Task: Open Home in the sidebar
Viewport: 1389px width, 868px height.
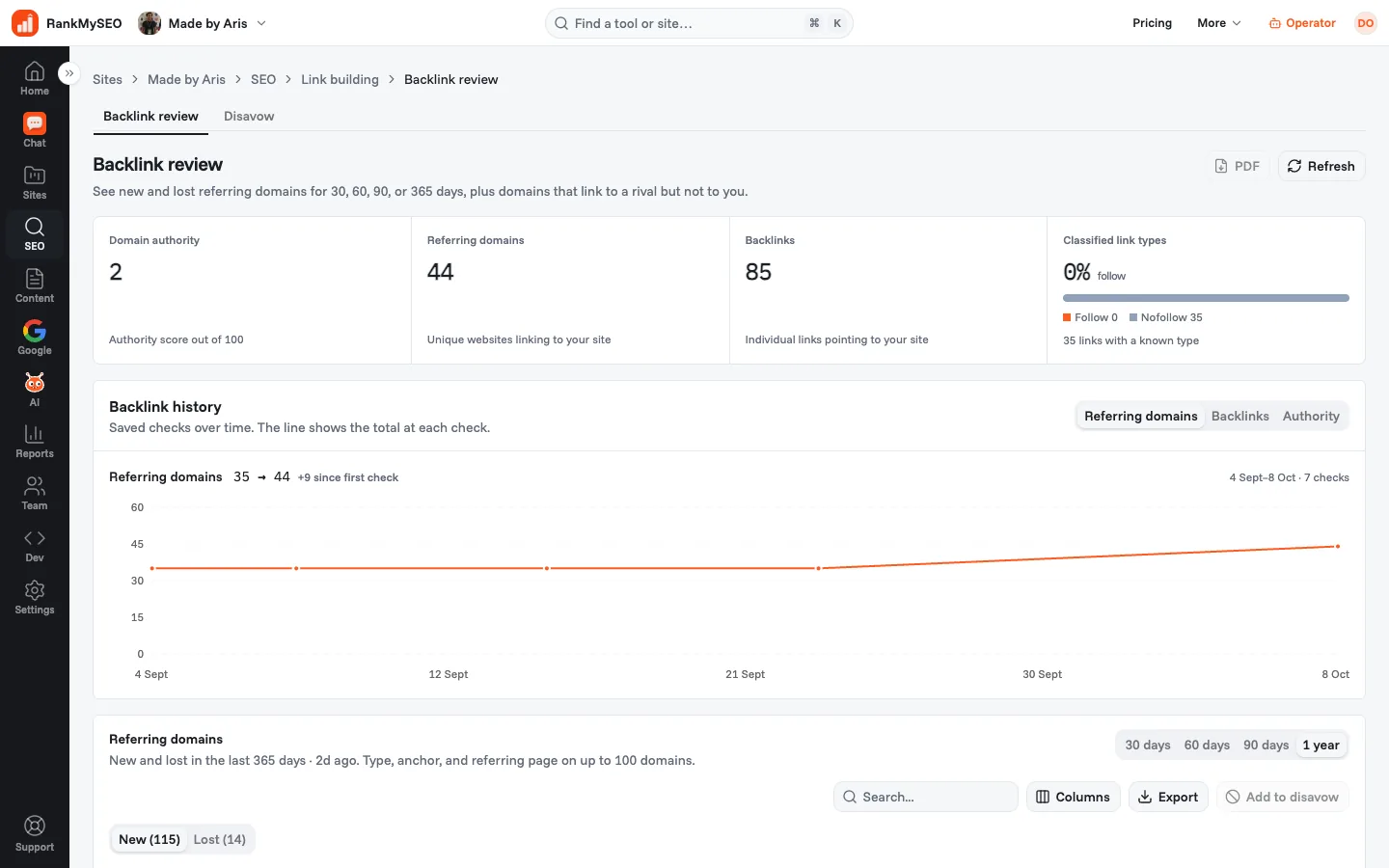Action: tap(35, 78)
